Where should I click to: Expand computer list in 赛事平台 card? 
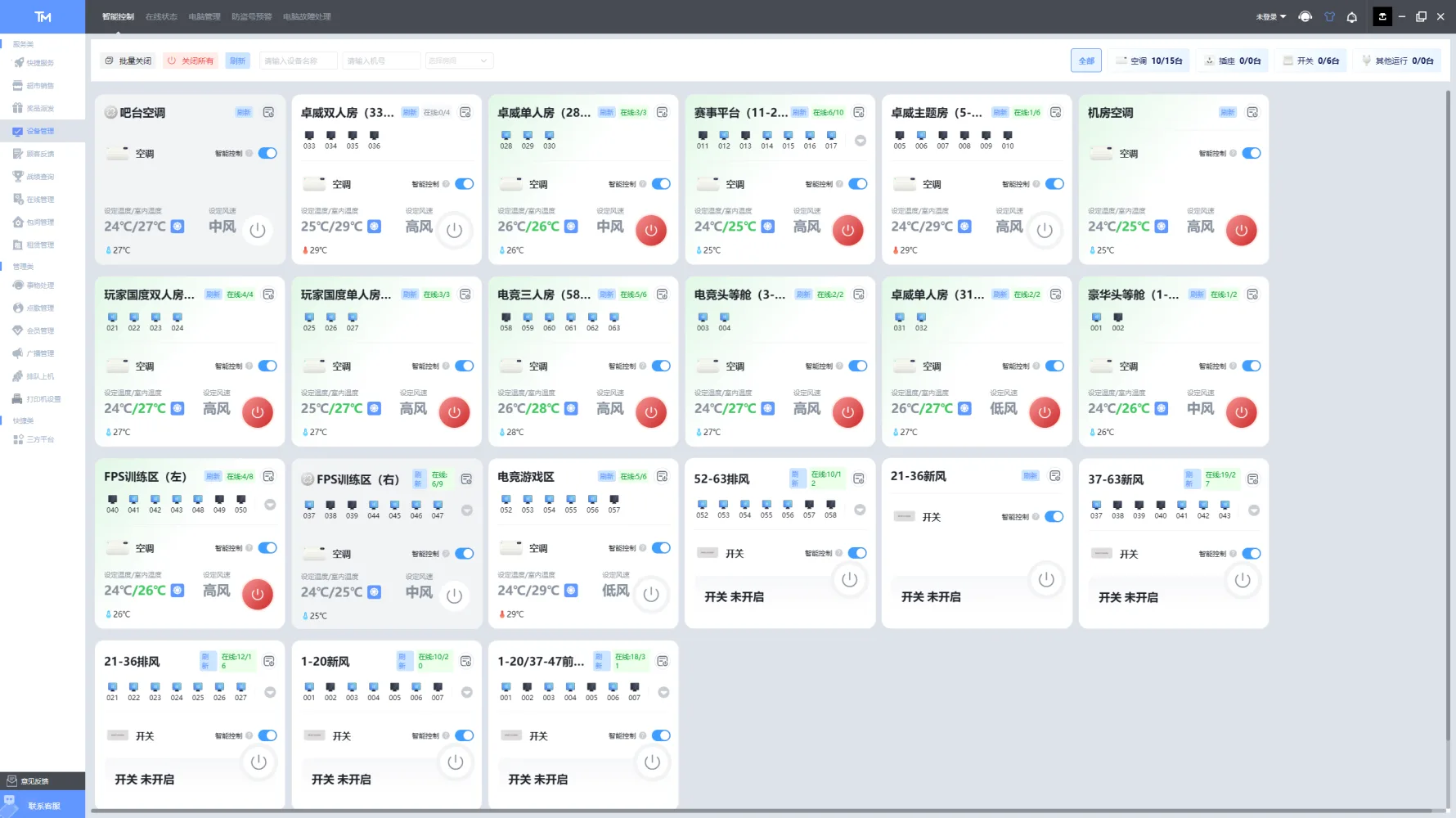click(x=861, y=141)
